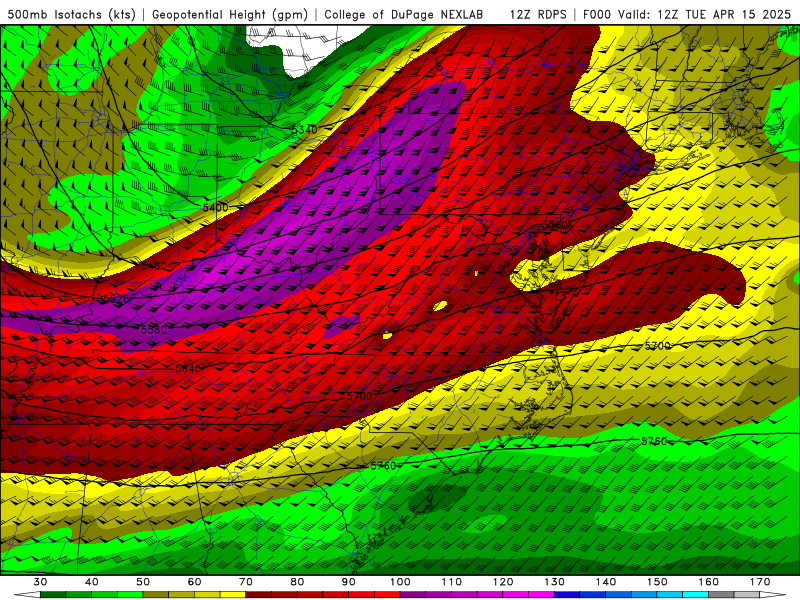Image resolution: width=800 pixels, height=600 pixels.
Task: Click the bright red swatch just below 100
Action: tap(387, 595)
